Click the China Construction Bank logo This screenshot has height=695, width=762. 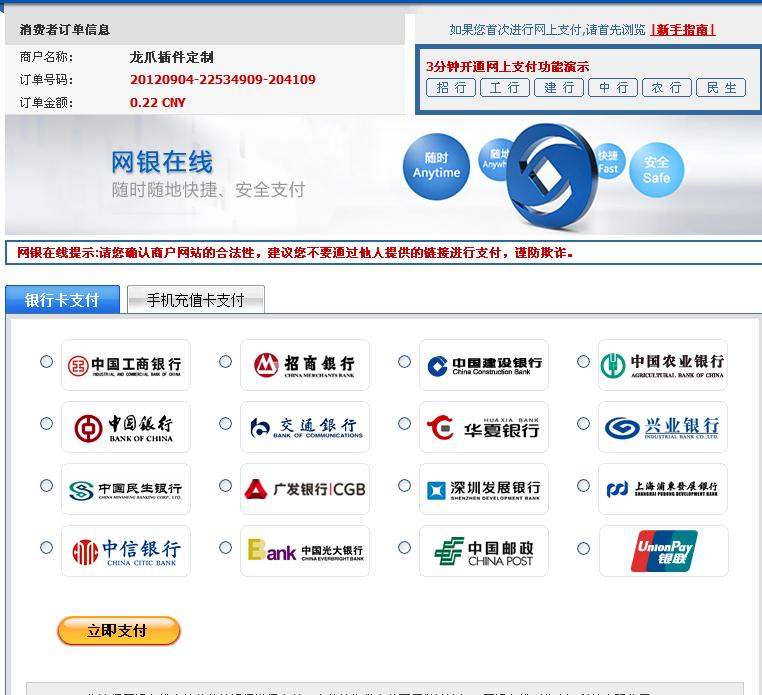tap(484, 365)
